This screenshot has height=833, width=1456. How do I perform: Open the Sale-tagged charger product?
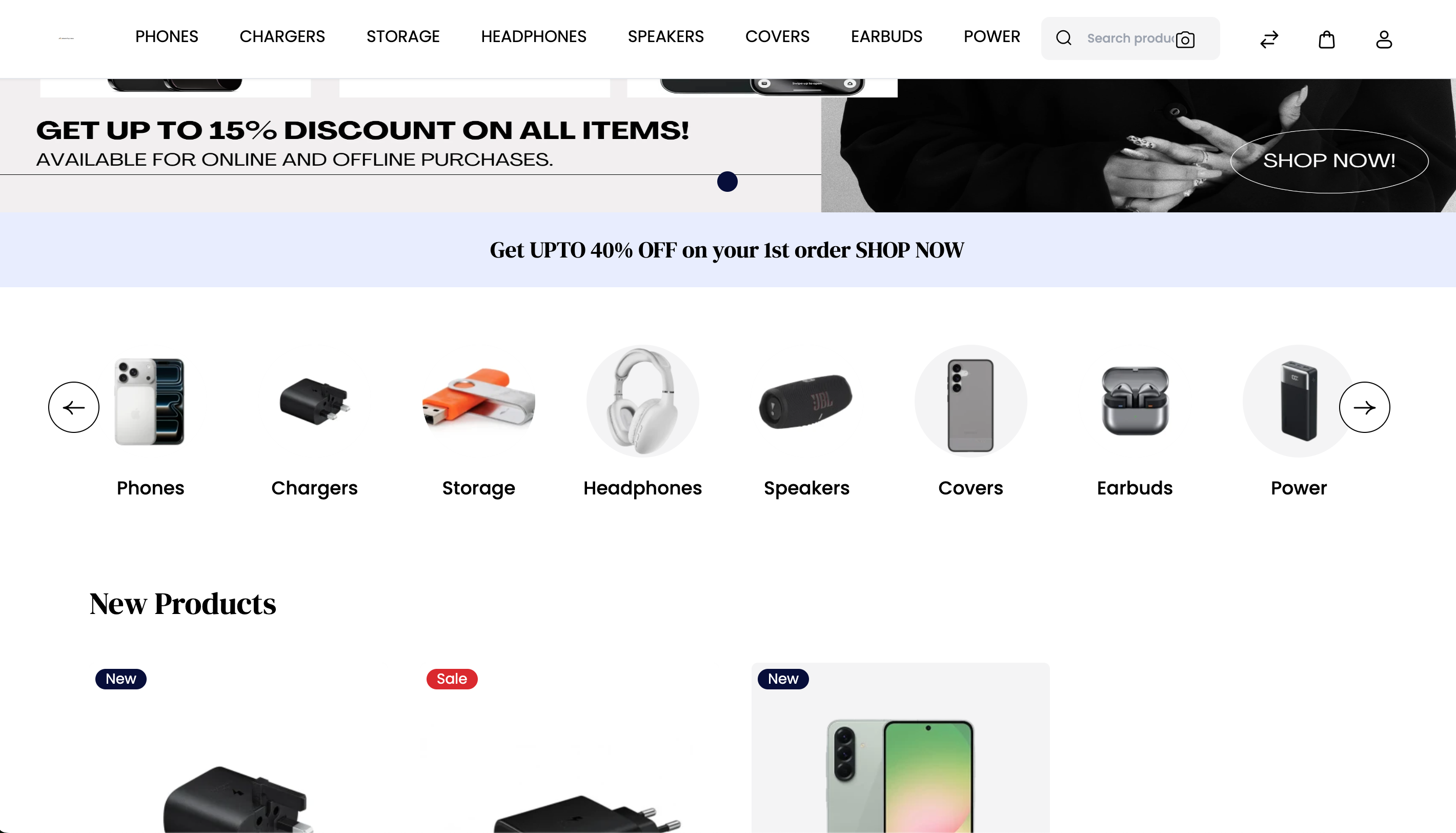[569, 748]
